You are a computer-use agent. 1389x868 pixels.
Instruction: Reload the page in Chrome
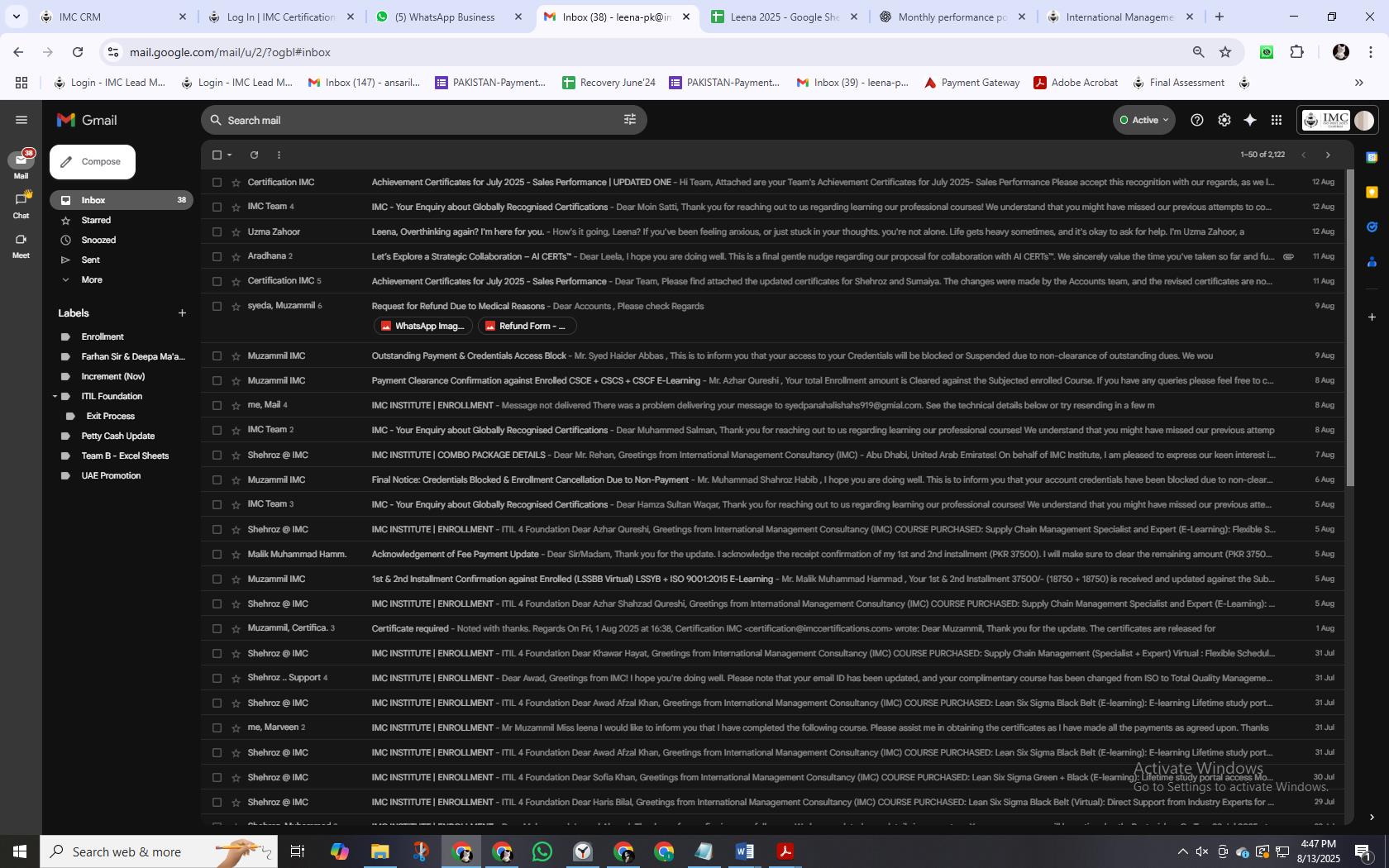click(x=78, y=52)
